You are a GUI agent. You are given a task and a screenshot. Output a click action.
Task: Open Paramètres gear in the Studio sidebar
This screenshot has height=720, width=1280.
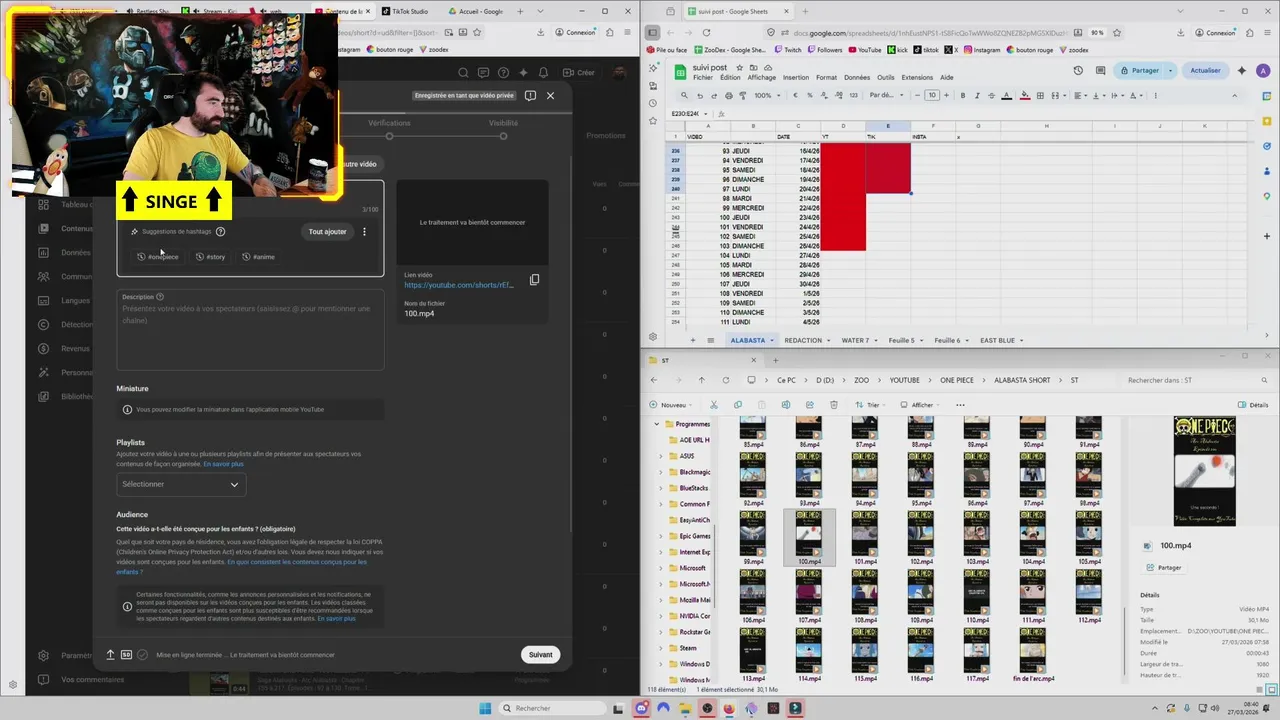(x=43, y=656)
